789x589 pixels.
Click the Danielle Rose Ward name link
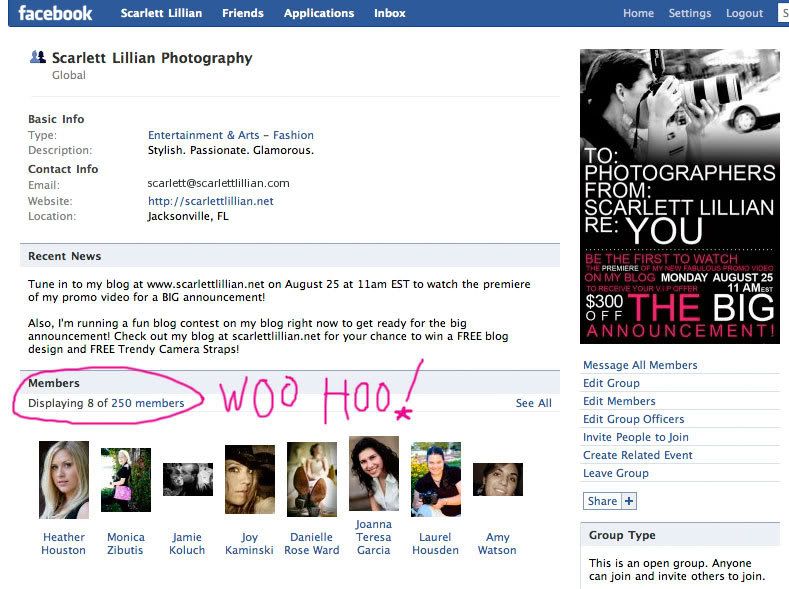coord(311,544)
